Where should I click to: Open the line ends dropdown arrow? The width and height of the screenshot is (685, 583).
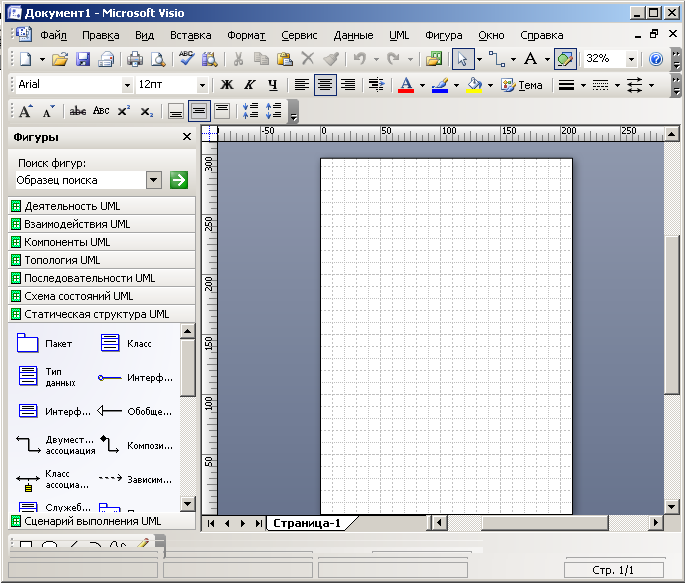pyautogui.click(x=651, y=85)
